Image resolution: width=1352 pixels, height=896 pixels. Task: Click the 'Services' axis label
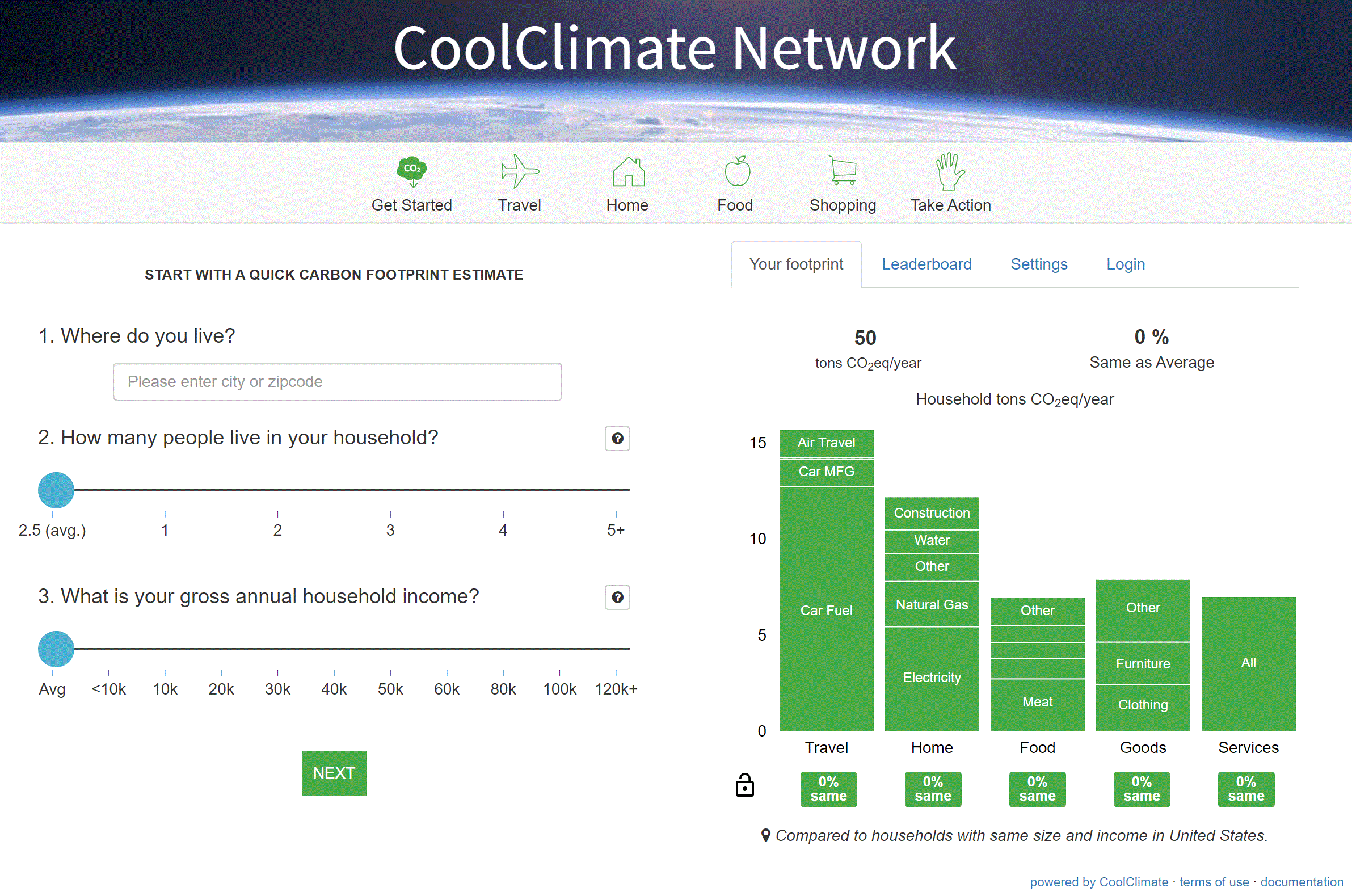[x=1249, y=747]
